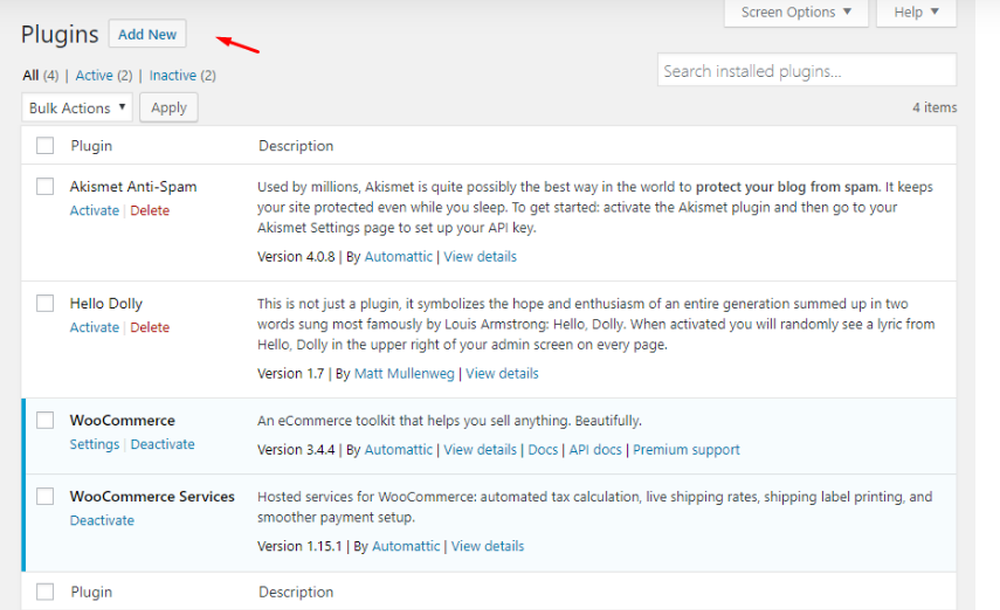The height and width of the screenshot is (610, 1000).
Task: Activate the Hello Dolly plugin
Action: 94,327
